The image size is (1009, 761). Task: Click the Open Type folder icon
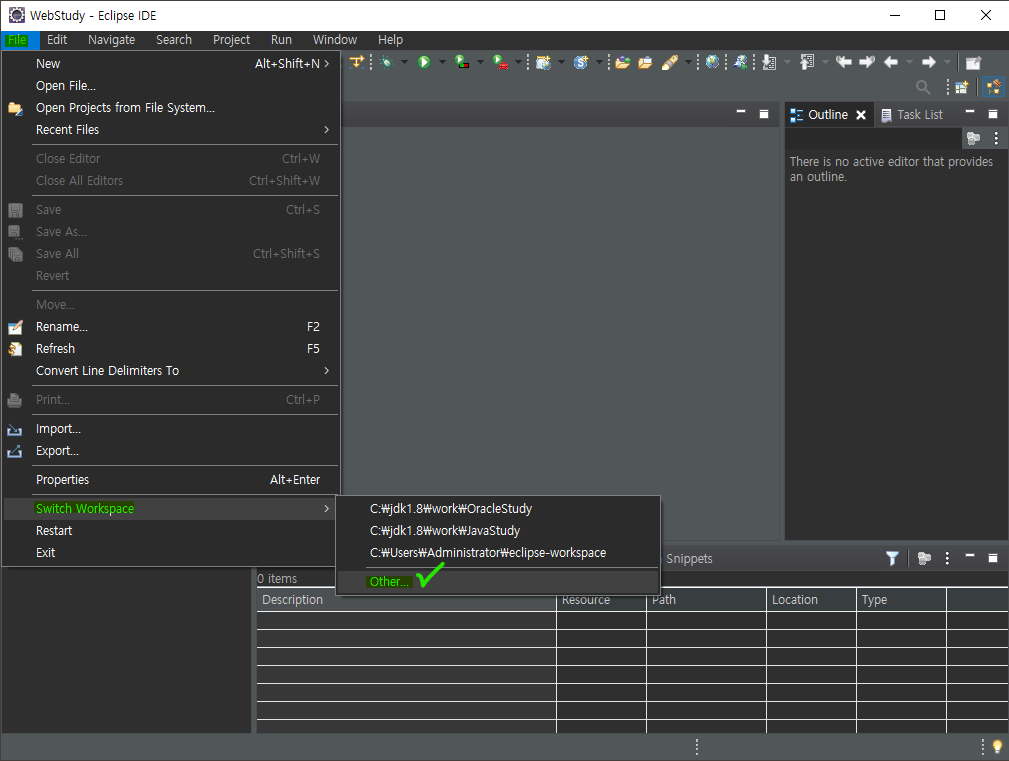click(x=622, y=62)
